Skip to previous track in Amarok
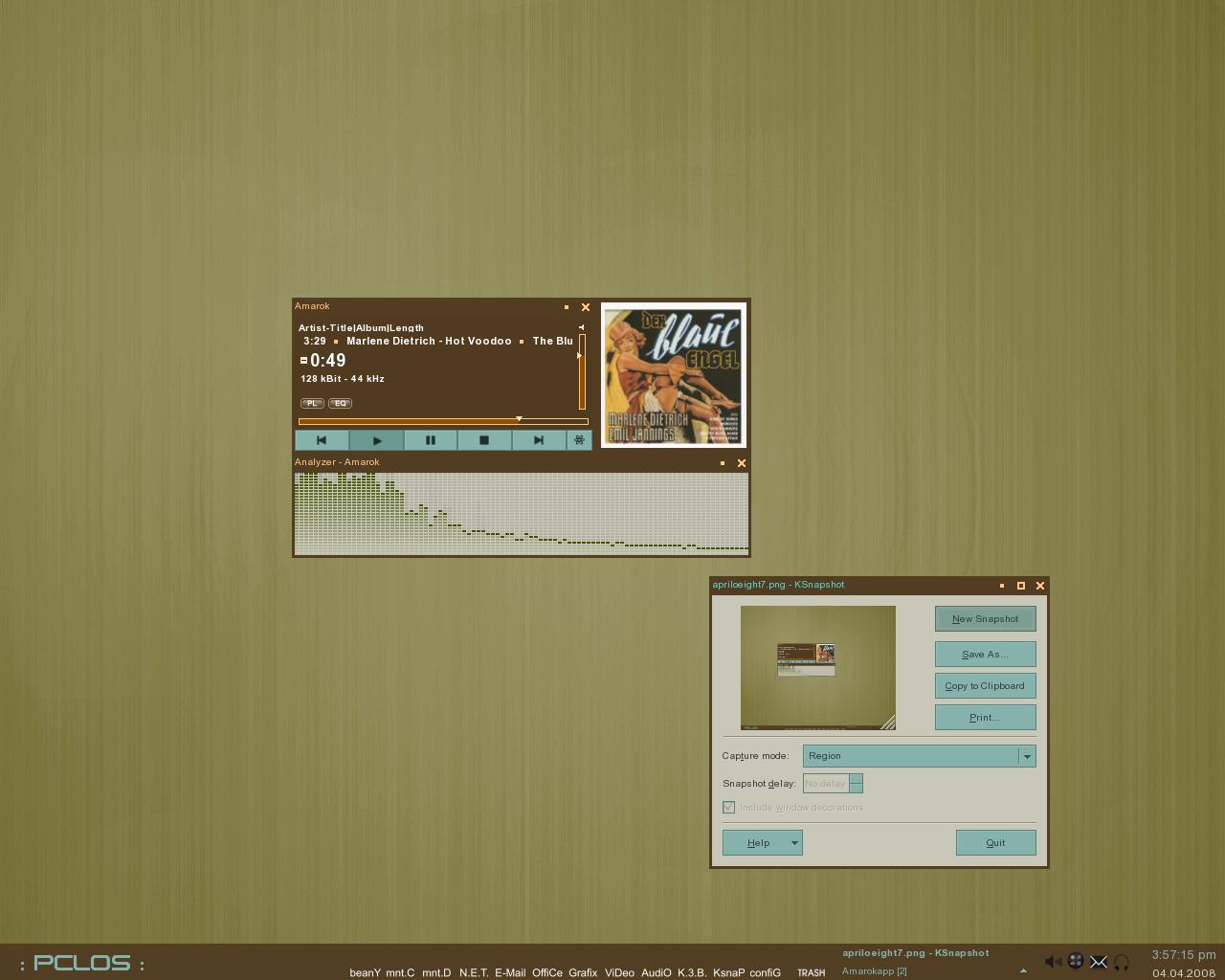The image size is (1225, 980). coord(322,440)
